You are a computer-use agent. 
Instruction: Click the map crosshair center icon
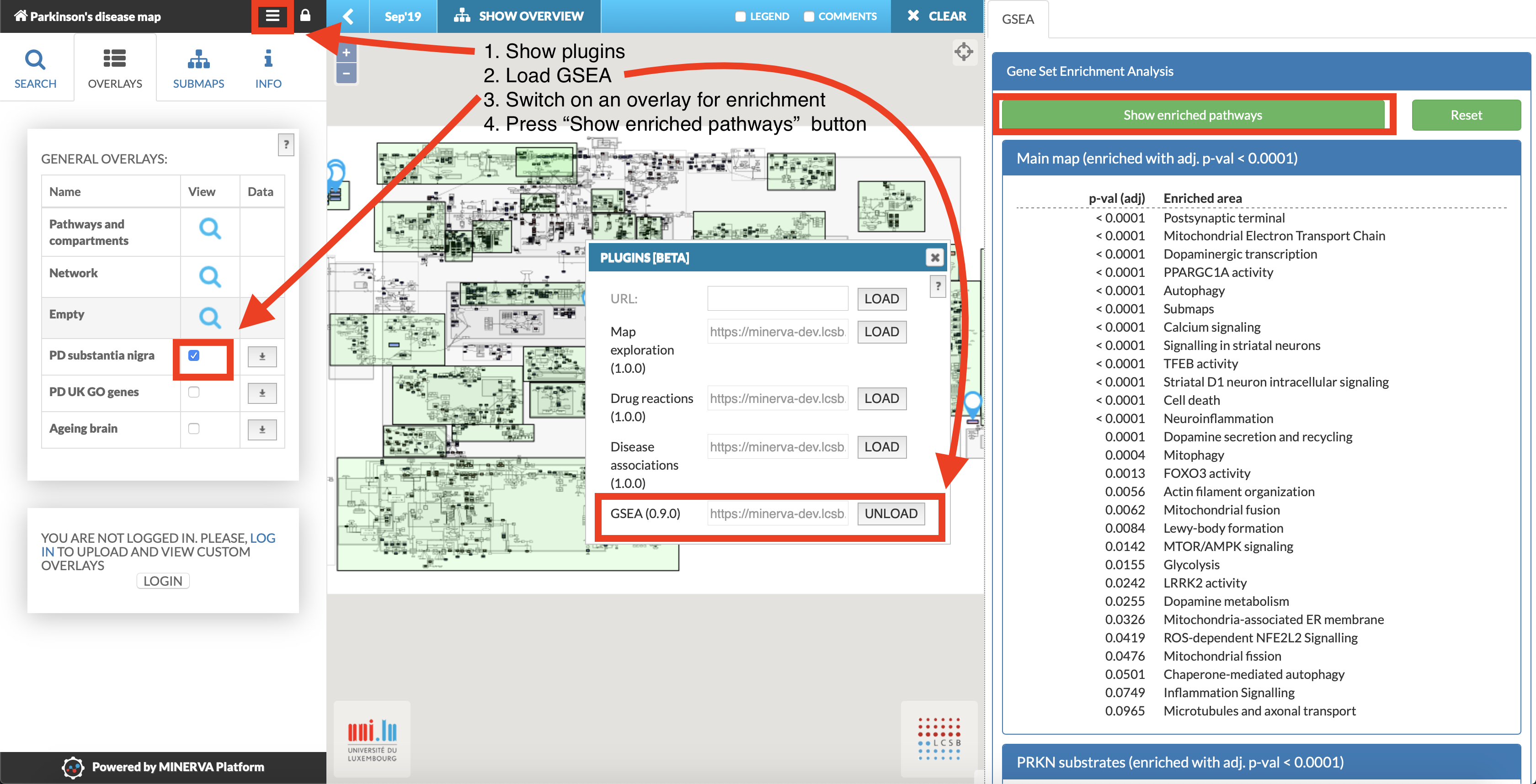pos(963,52)
